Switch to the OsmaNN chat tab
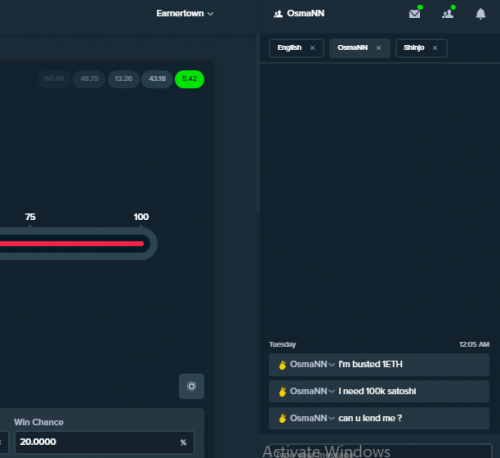The width and height of the screenshot is (500, 458). click(x=352, y=48)
